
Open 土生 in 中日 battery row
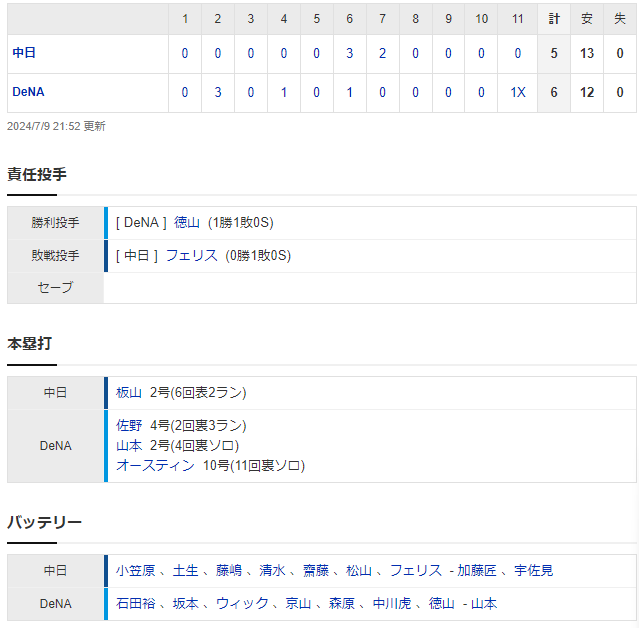[185, 571]
